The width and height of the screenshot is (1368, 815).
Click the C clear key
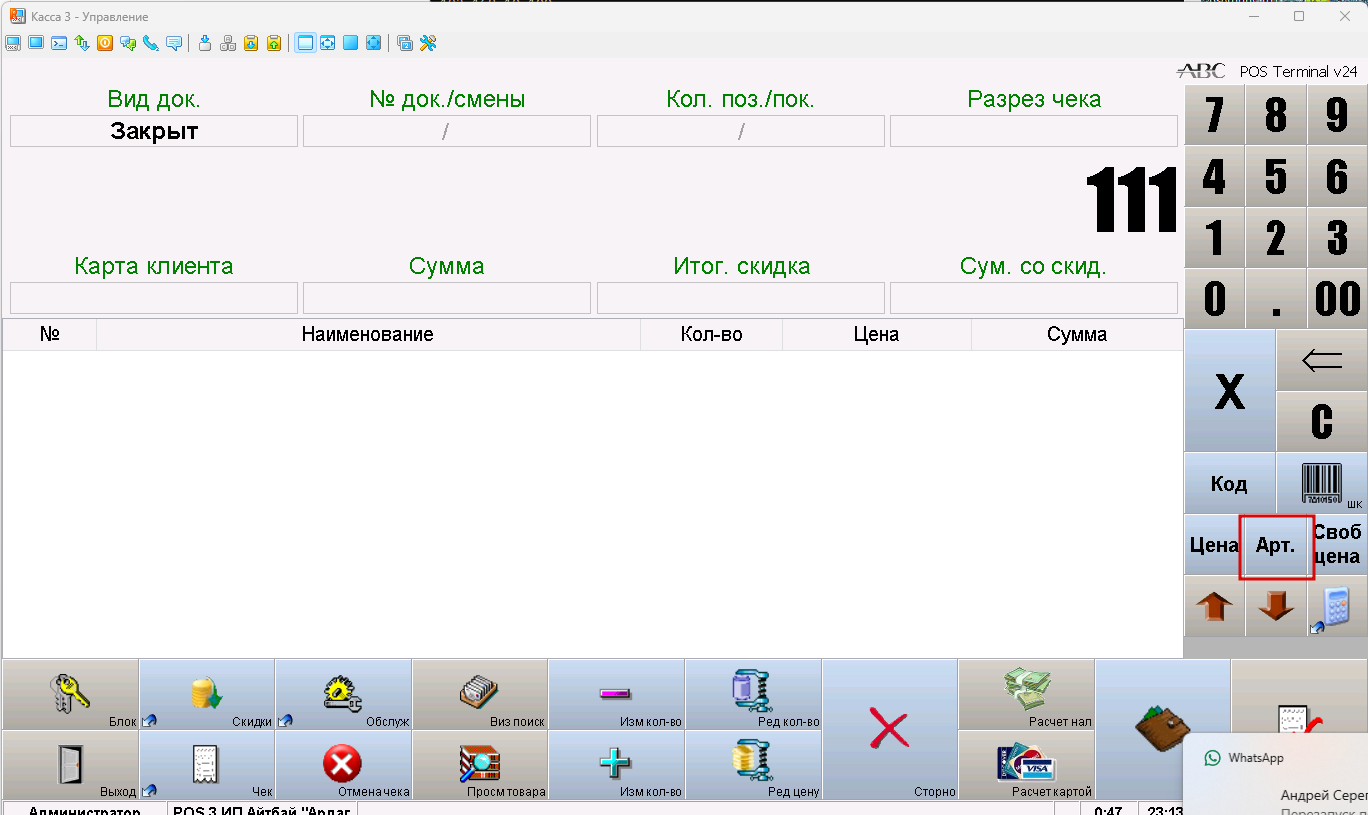coord(1322,422)
